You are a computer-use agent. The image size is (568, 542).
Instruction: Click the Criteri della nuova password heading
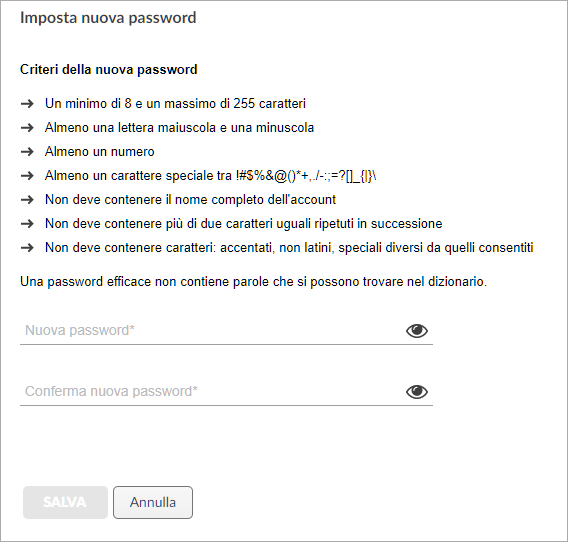click(x=109, y=69)
